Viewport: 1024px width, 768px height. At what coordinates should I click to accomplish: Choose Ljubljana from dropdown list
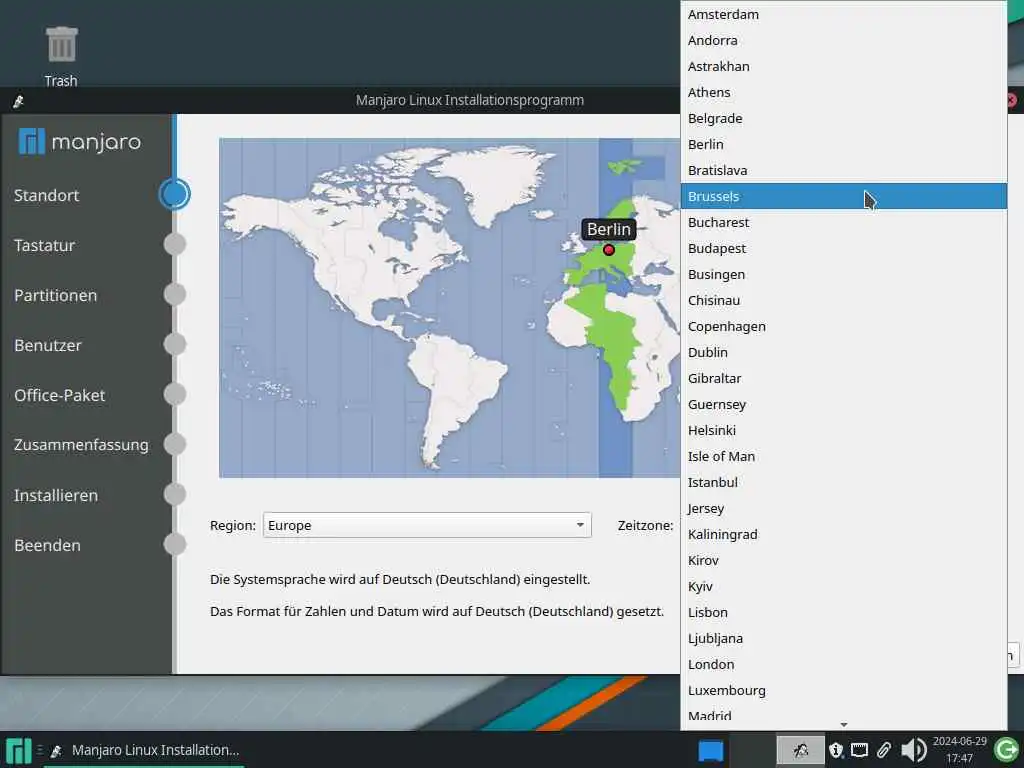[x=844, y=638]
